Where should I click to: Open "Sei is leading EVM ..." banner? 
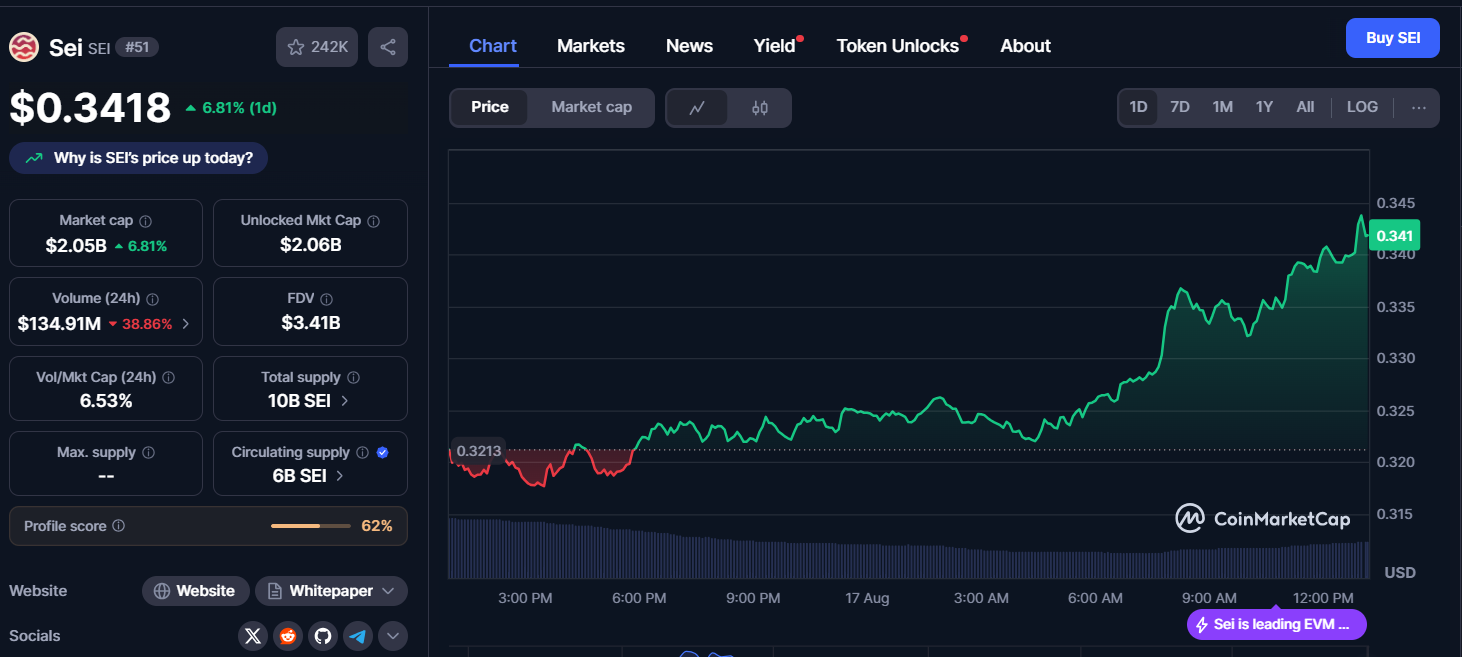coord(1277,625)
